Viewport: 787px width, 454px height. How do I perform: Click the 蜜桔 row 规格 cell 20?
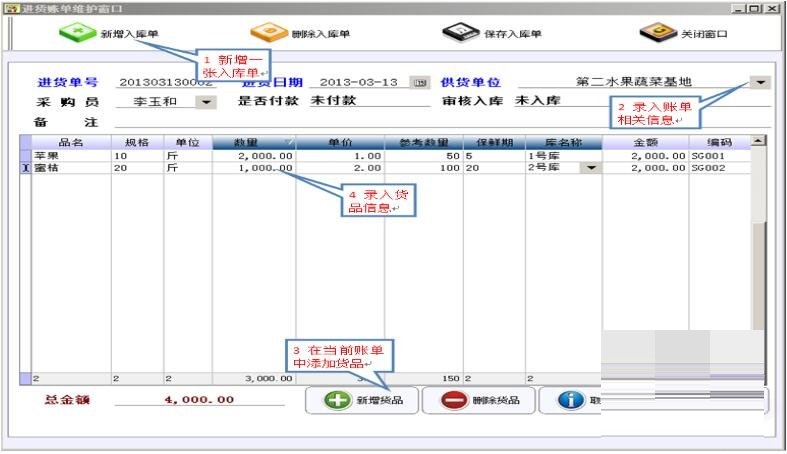(137, 168)
